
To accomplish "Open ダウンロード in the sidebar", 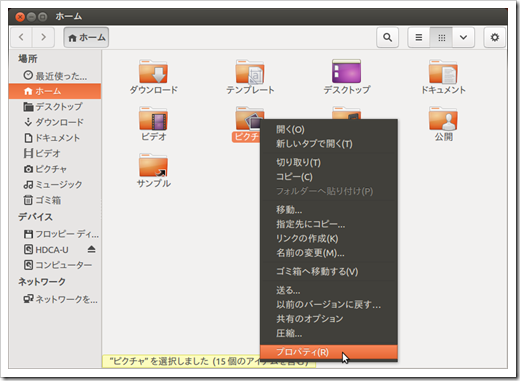I will 55,122.
